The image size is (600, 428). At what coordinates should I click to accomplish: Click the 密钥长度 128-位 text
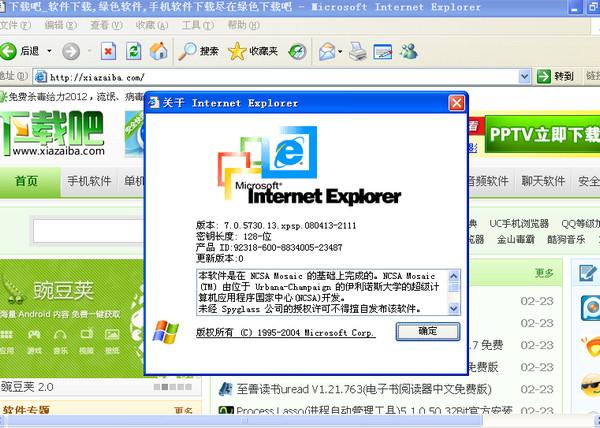point(233,236)
